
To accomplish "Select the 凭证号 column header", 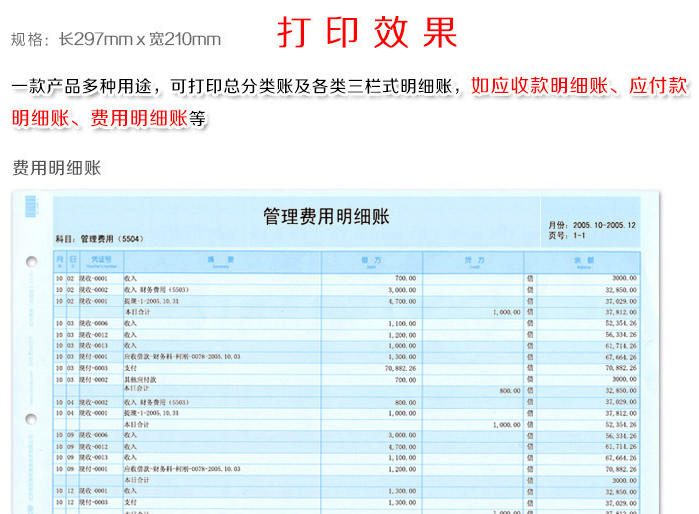I will pos(101,261).
